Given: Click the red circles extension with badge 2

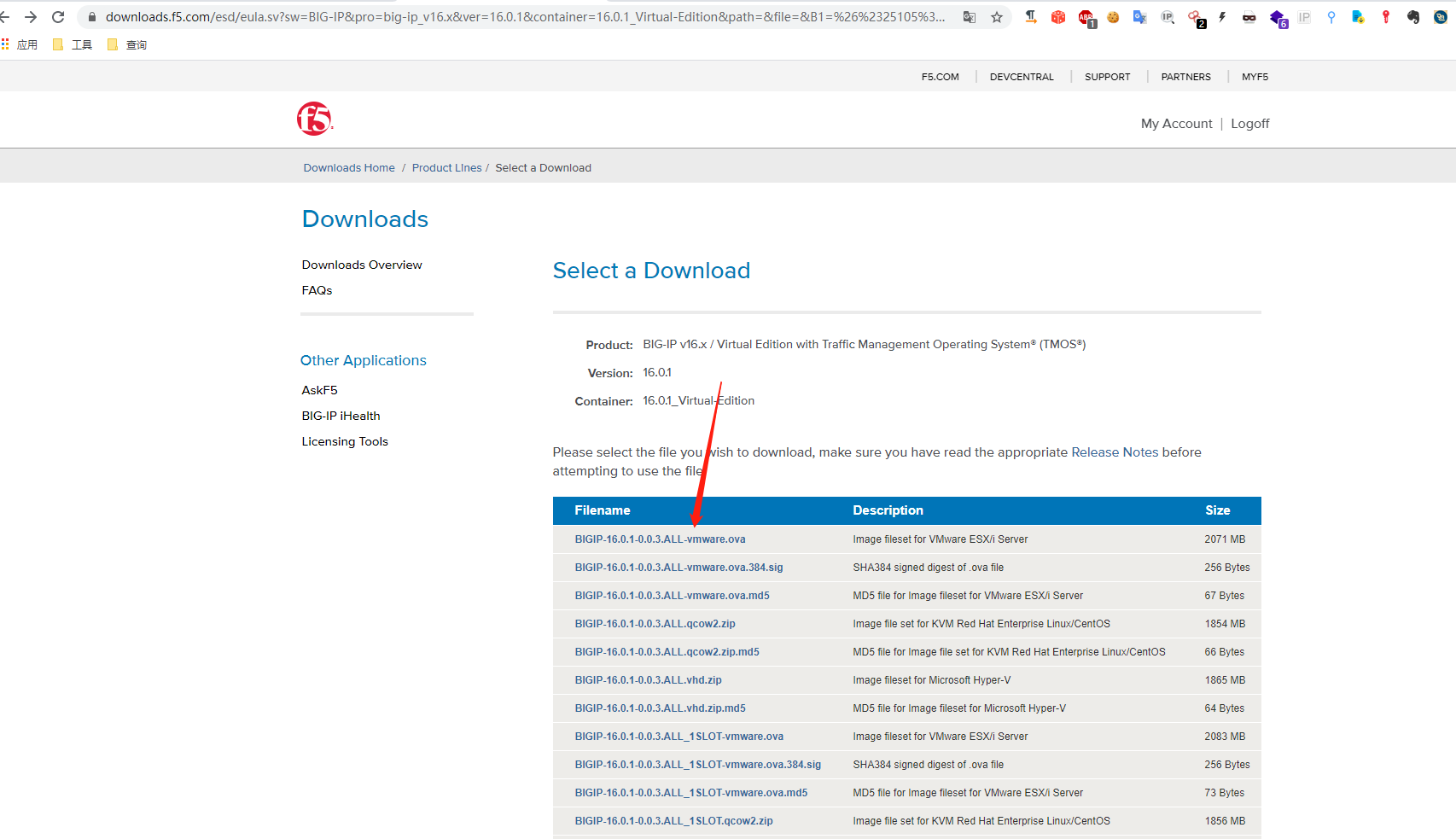Looking at the screenshot, I should pyautogui.click(x=1196, y=18).
